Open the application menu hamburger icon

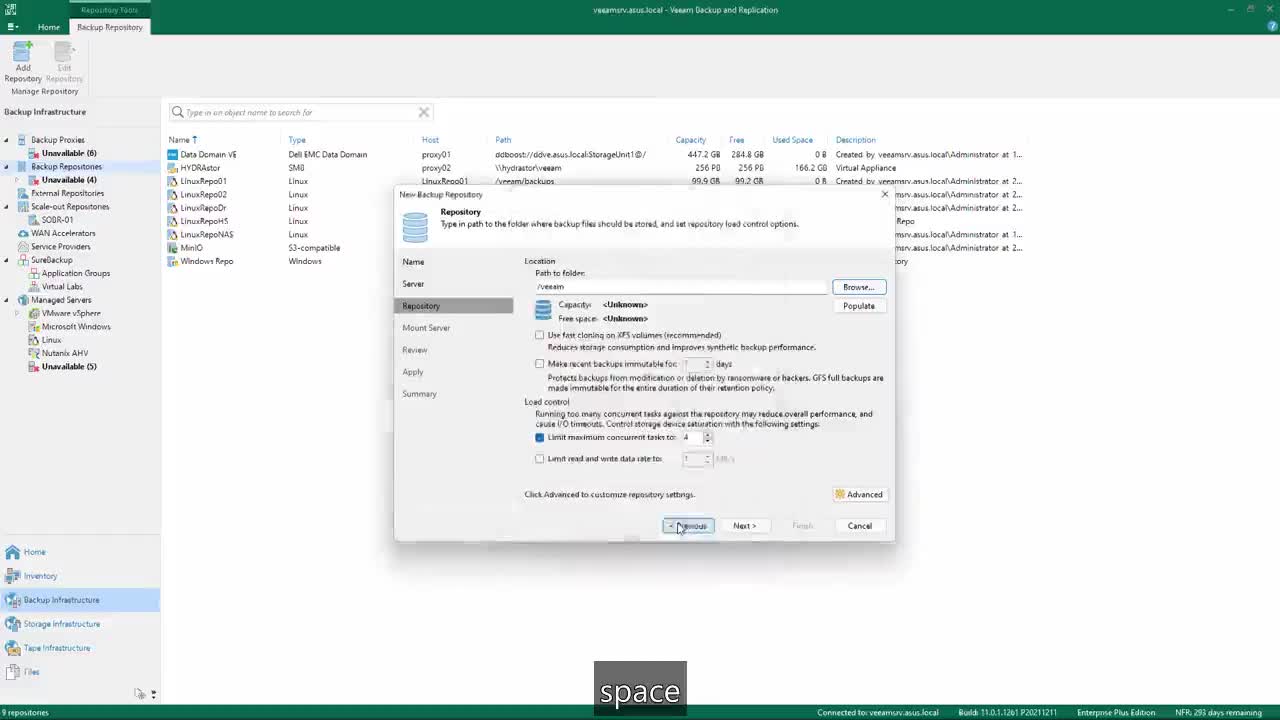click(x=12, y=27)
